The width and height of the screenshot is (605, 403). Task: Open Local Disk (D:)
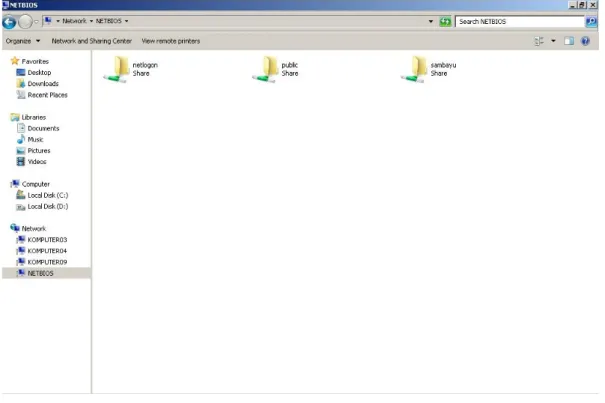(48, 207)
